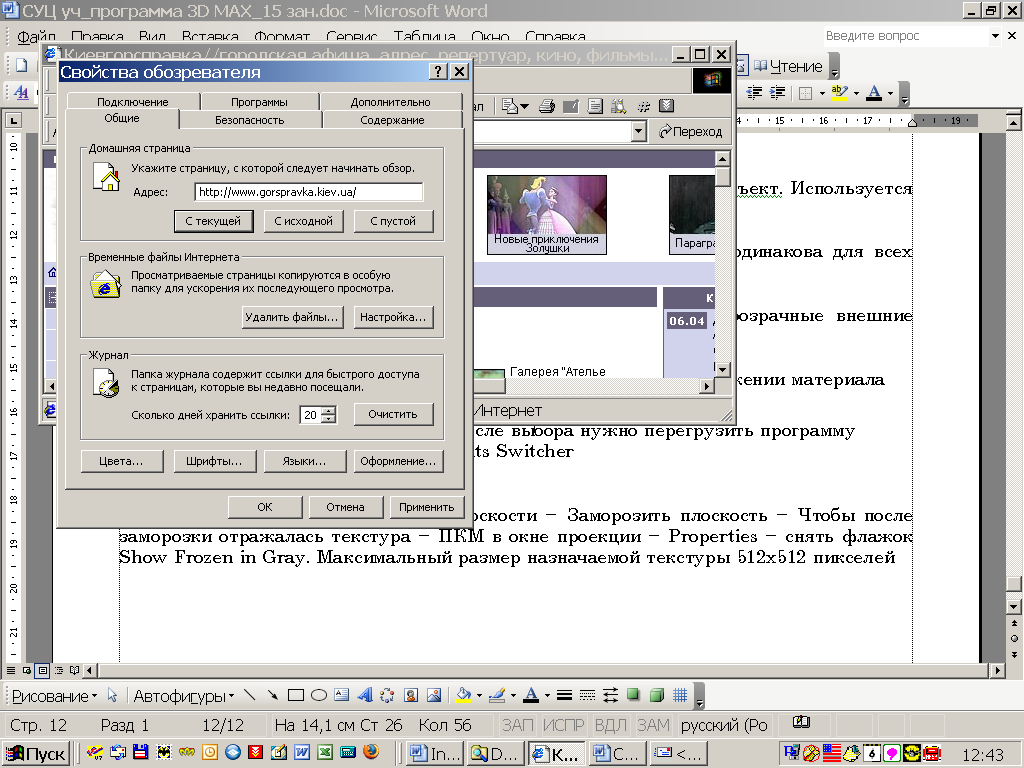Launch Excel from Quick Launch
Screen dimensions: 1024x768
point(325,752)
